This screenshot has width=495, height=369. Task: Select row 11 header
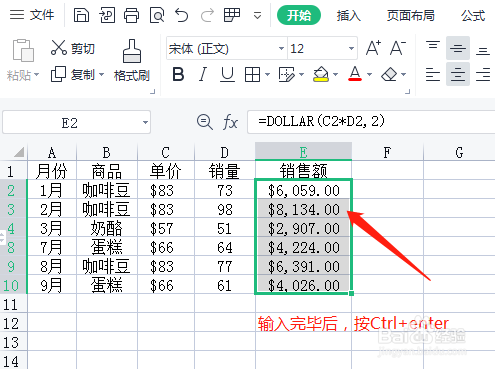13,304
